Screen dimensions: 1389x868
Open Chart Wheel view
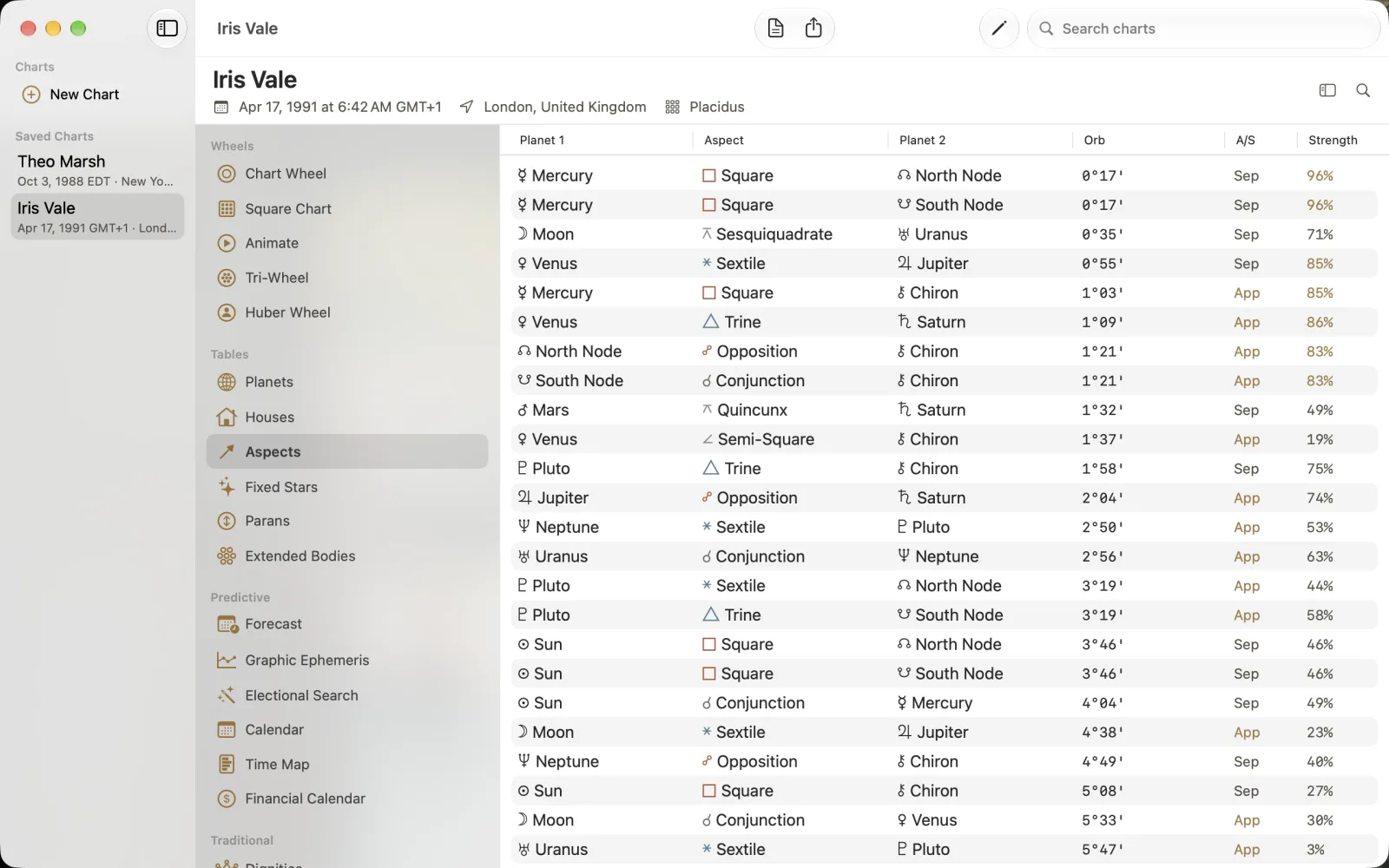tap(347, 174)
